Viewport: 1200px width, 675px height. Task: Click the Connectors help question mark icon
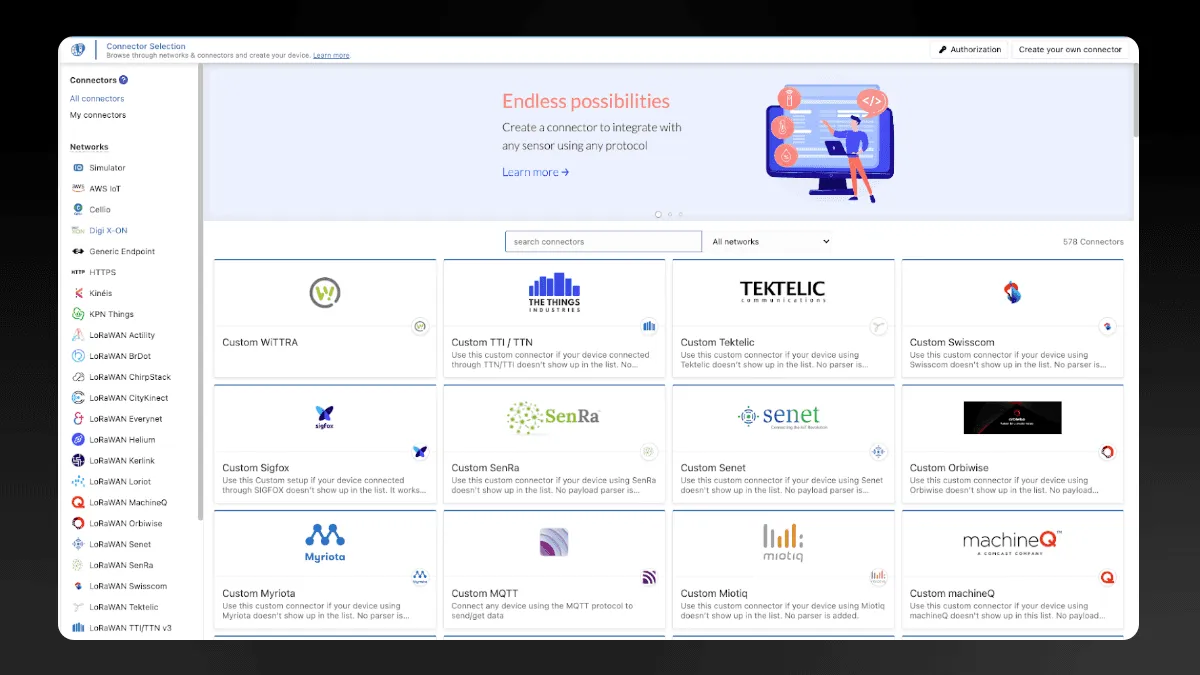tap(121, 80)
